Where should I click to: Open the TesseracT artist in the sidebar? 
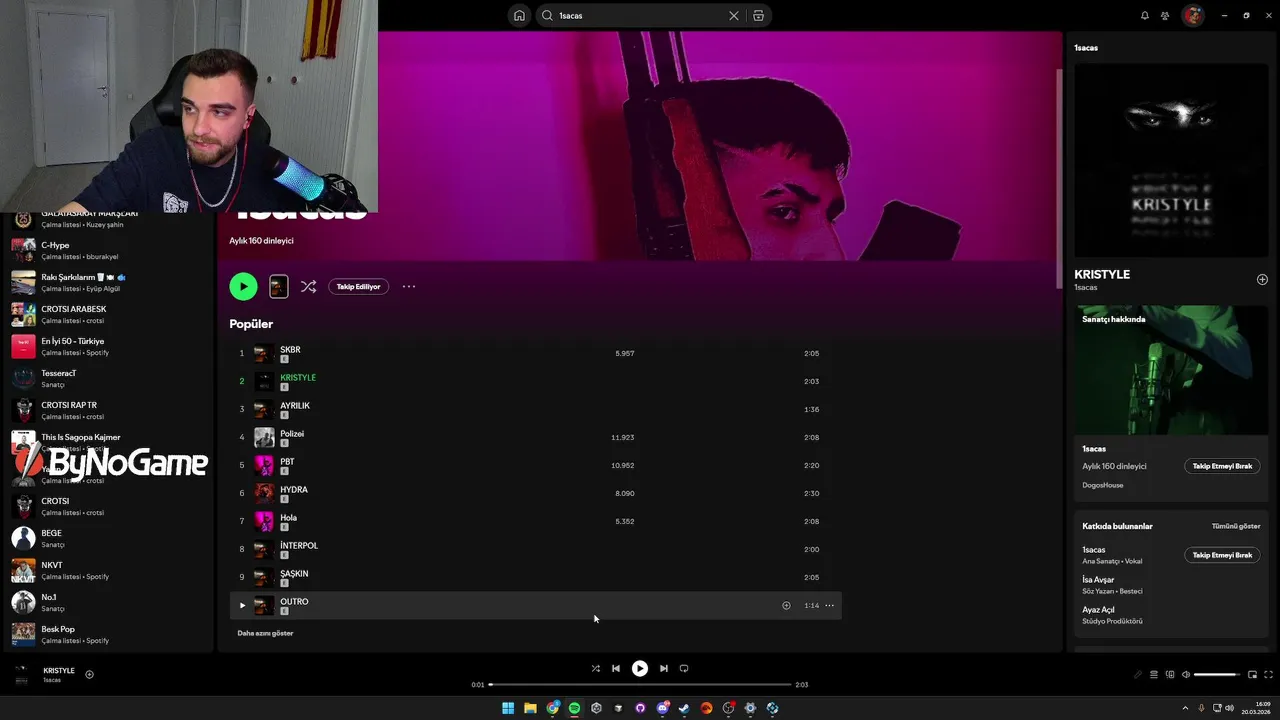point(108,378)
